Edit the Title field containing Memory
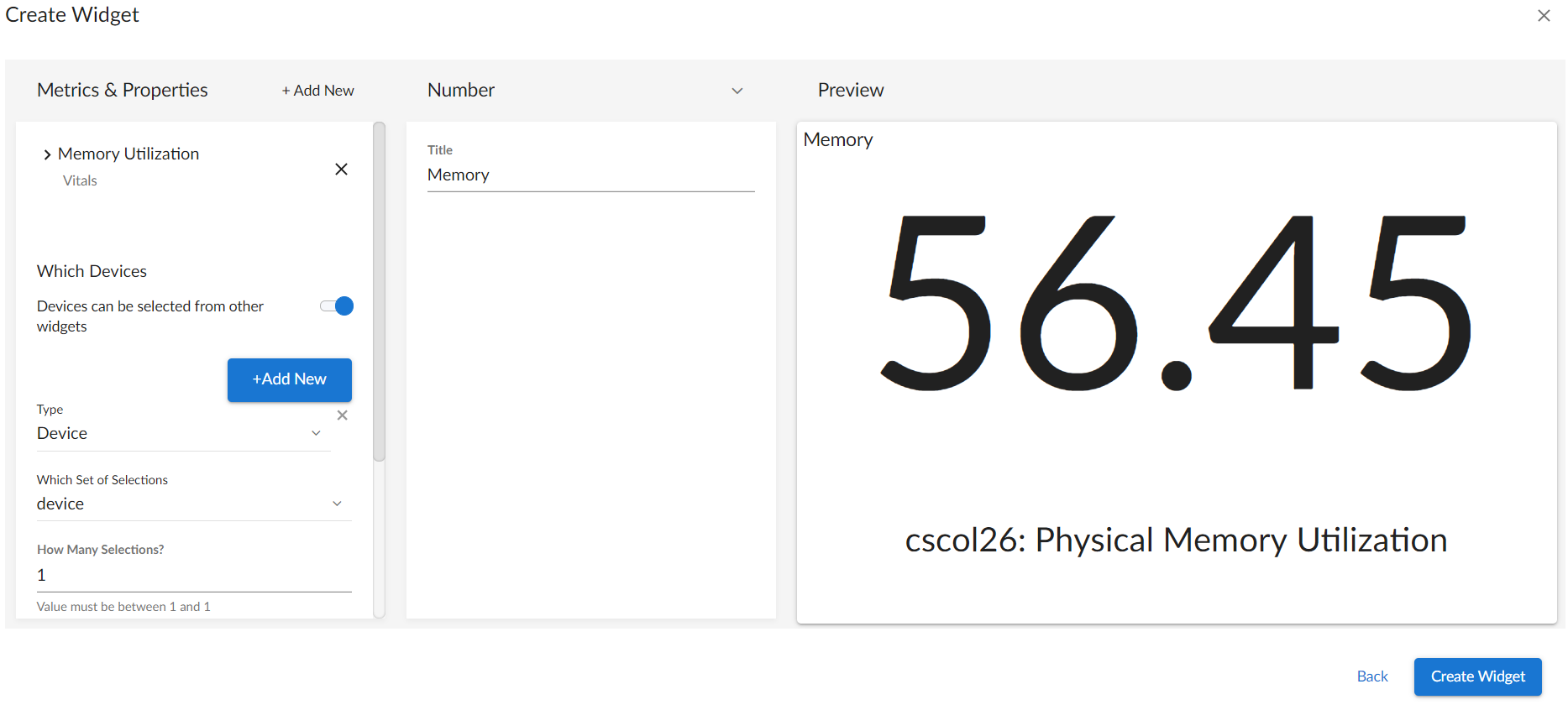 click(590, 175)
